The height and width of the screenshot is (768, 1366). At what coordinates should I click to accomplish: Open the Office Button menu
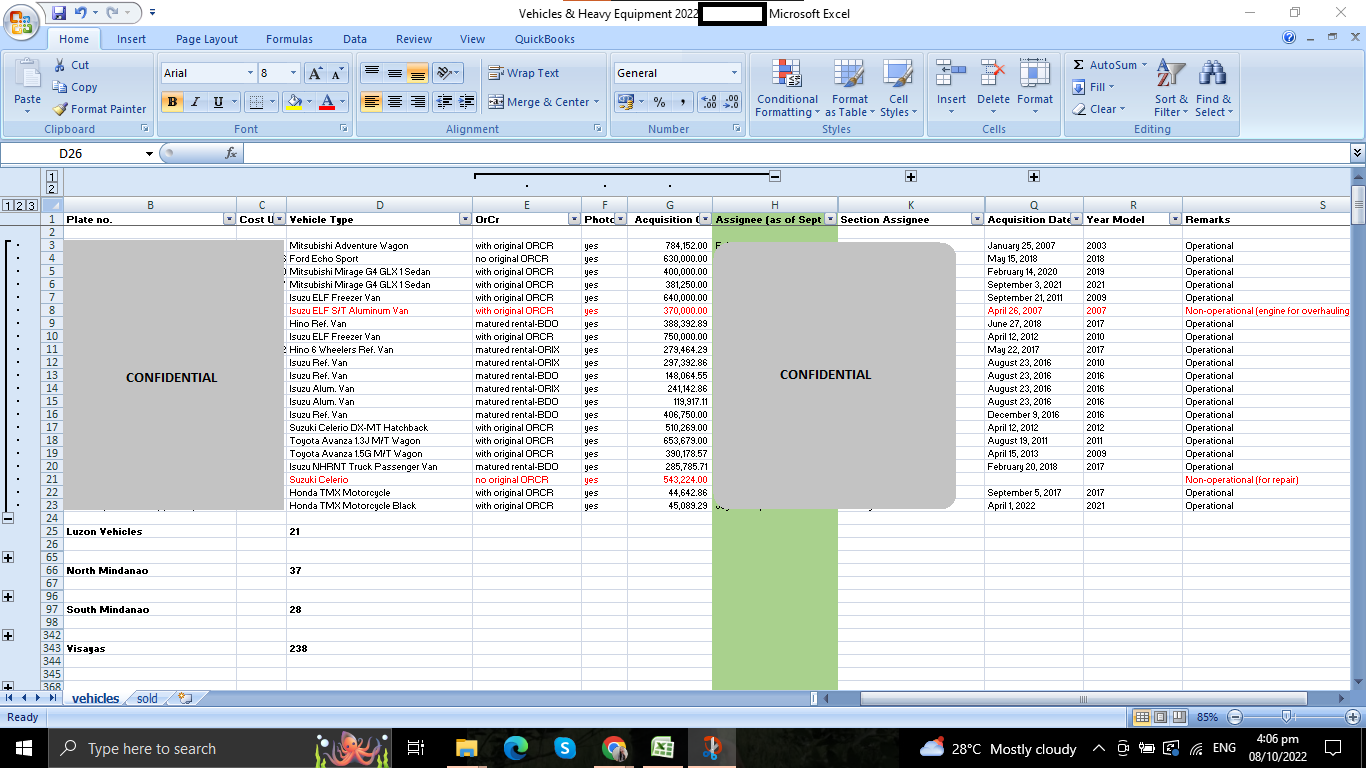coord(21,21)
